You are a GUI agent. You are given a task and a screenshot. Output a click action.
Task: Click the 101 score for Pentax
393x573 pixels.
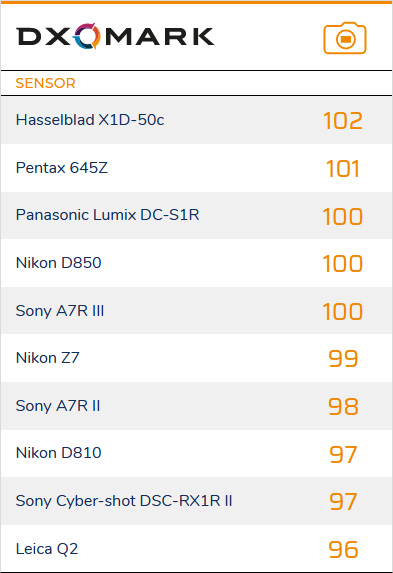click(343, 168)
